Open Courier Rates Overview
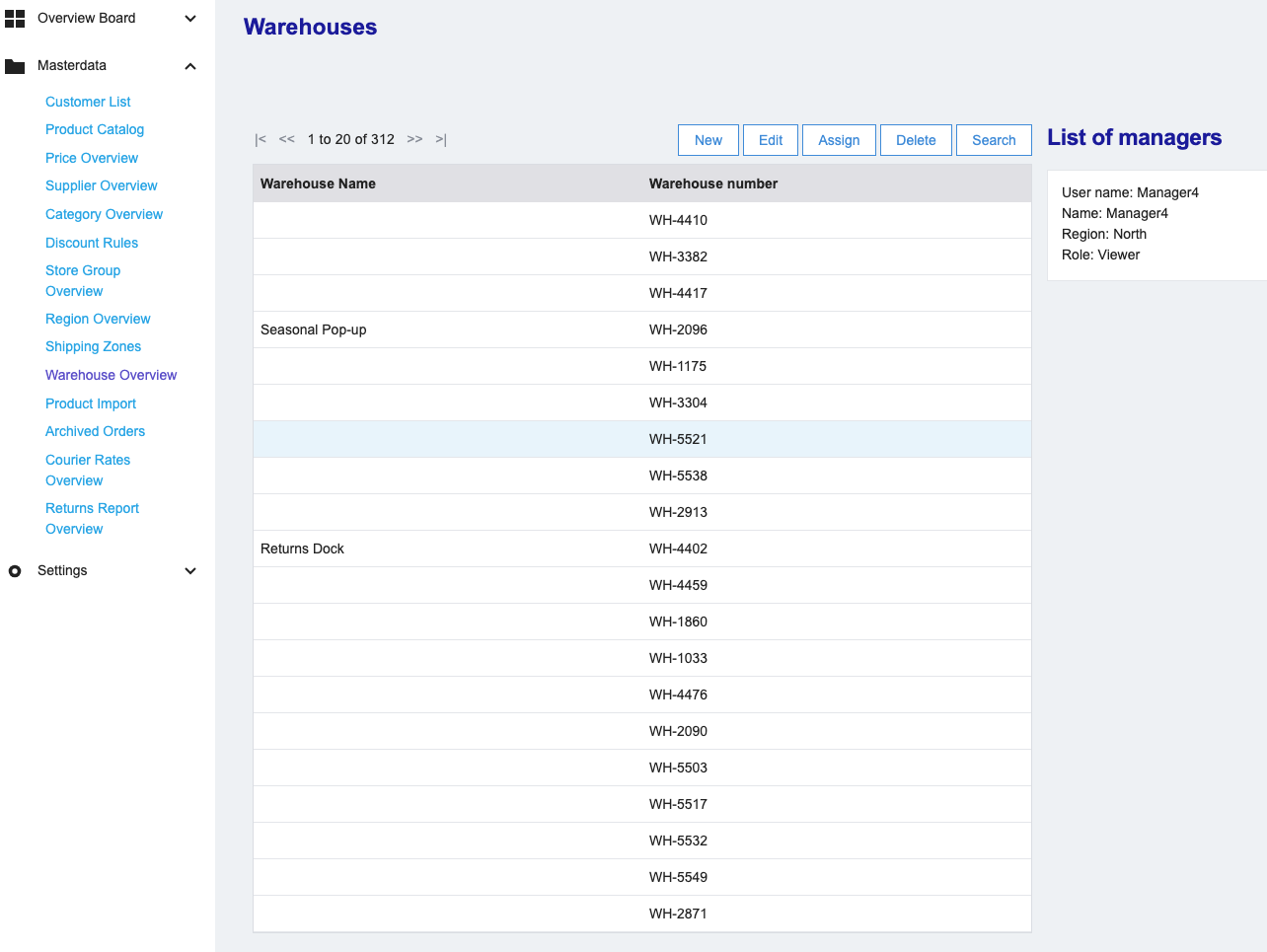The width and height of the screenshot is (1267, 952). (88, 471)
